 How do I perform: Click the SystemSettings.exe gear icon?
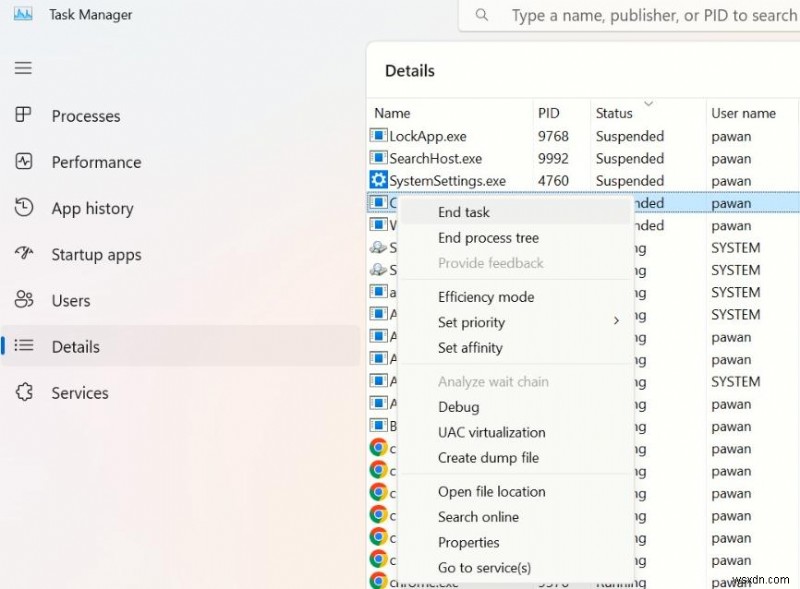pos(378,180)
